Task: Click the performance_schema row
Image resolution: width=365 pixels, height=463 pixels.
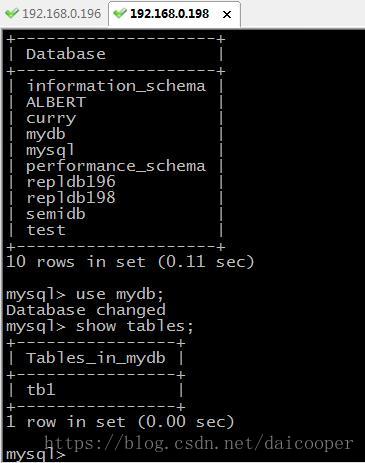Action: click(116, 166)
